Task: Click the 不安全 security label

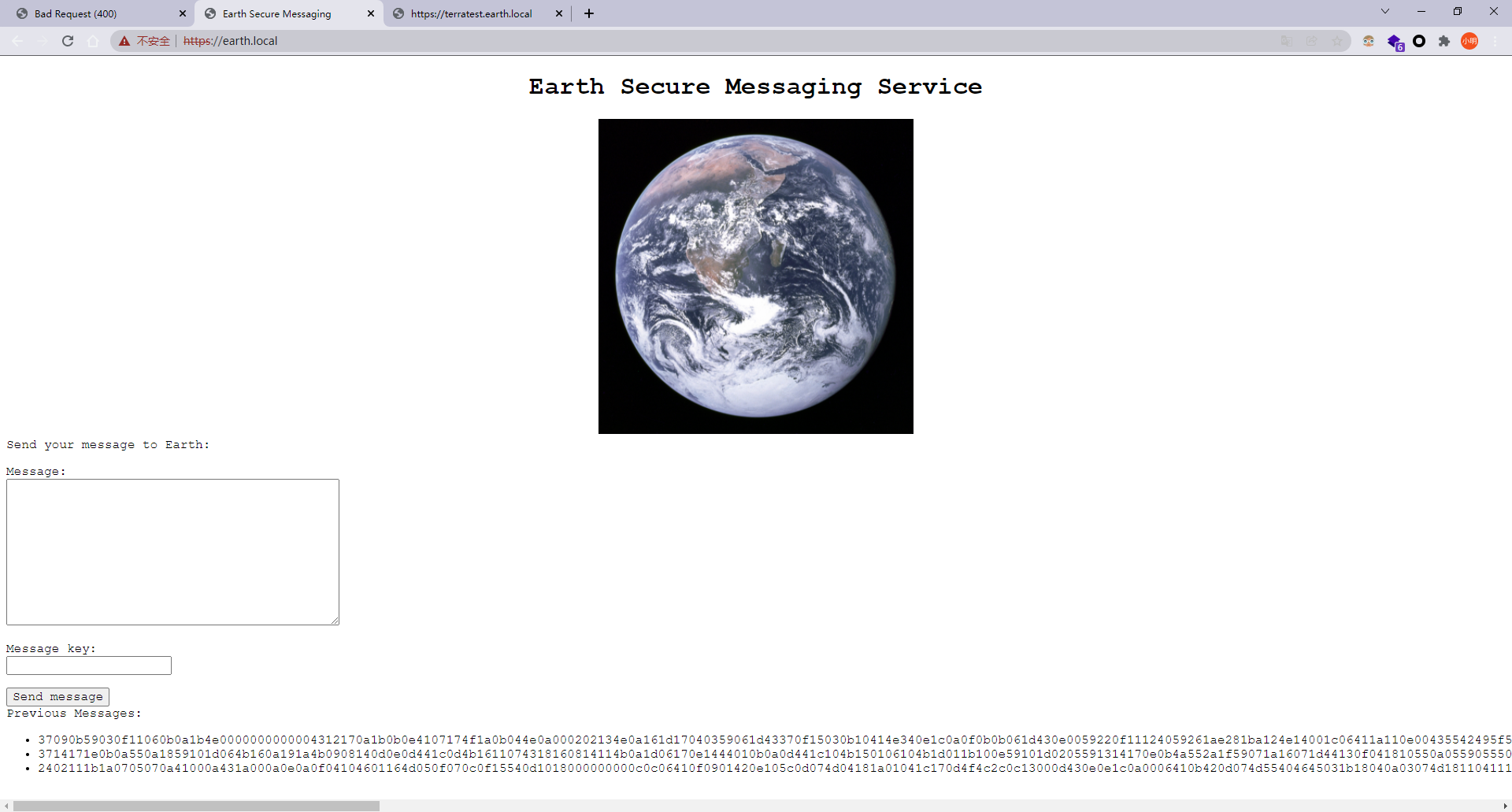Action: tap(153, 41)
